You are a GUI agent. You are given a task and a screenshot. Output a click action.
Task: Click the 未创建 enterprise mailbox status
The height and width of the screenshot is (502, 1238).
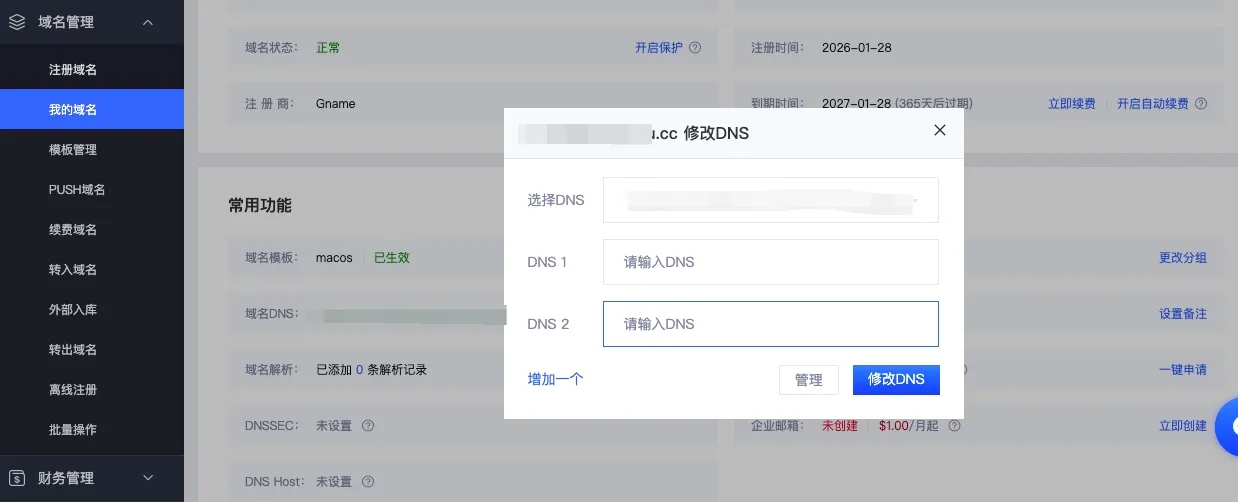840,426
